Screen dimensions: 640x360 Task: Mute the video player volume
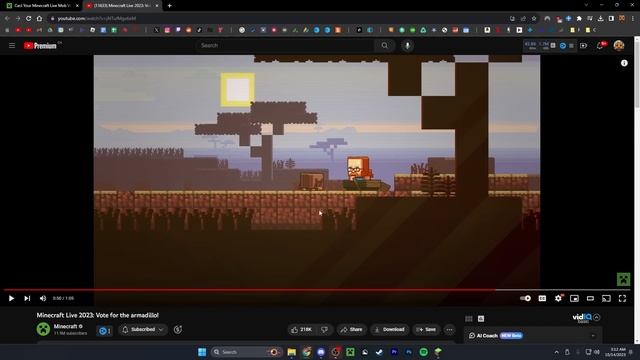pos(42,298)
